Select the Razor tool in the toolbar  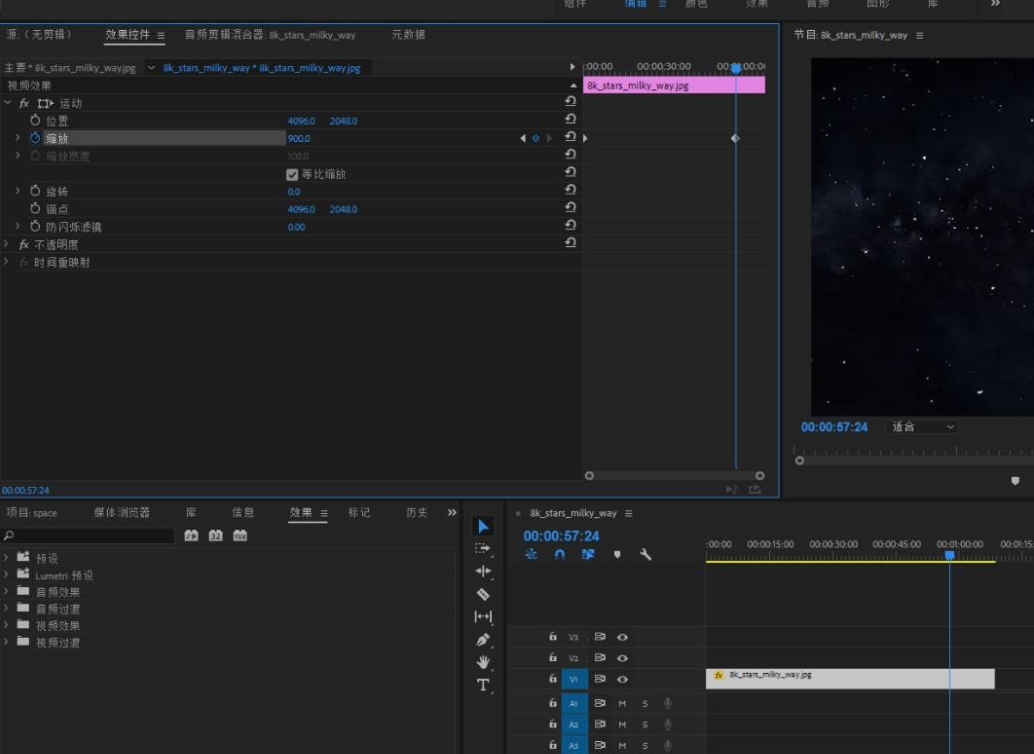[x=483, y=594]
